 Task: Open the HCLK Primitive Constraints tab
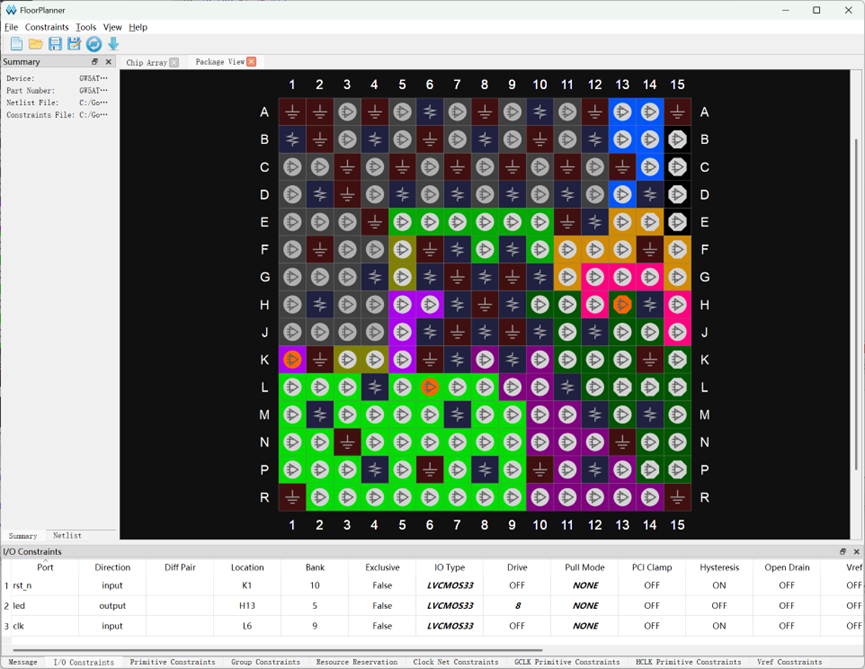coord(688,662)
